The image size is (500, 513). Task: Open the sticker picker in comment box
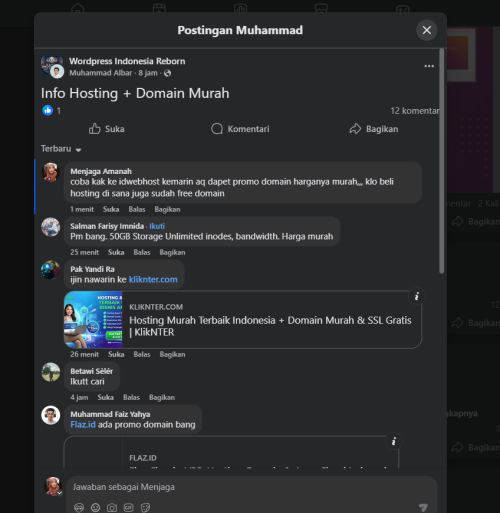pyautogui.click(x=146, y=508)
